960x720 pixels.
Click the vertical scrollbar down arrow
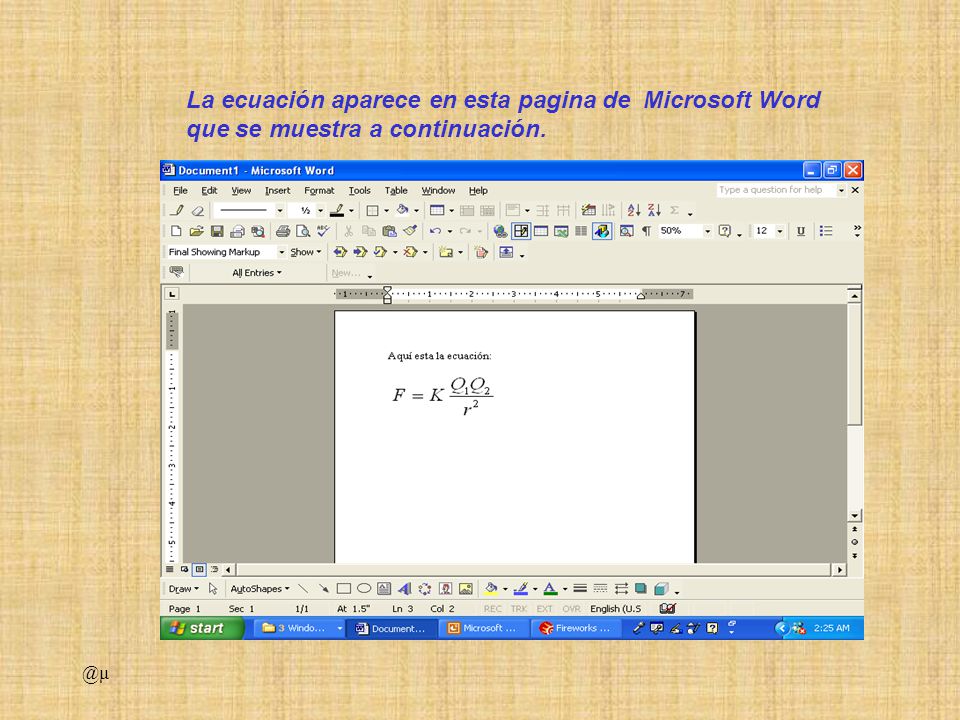click(854, 516)
